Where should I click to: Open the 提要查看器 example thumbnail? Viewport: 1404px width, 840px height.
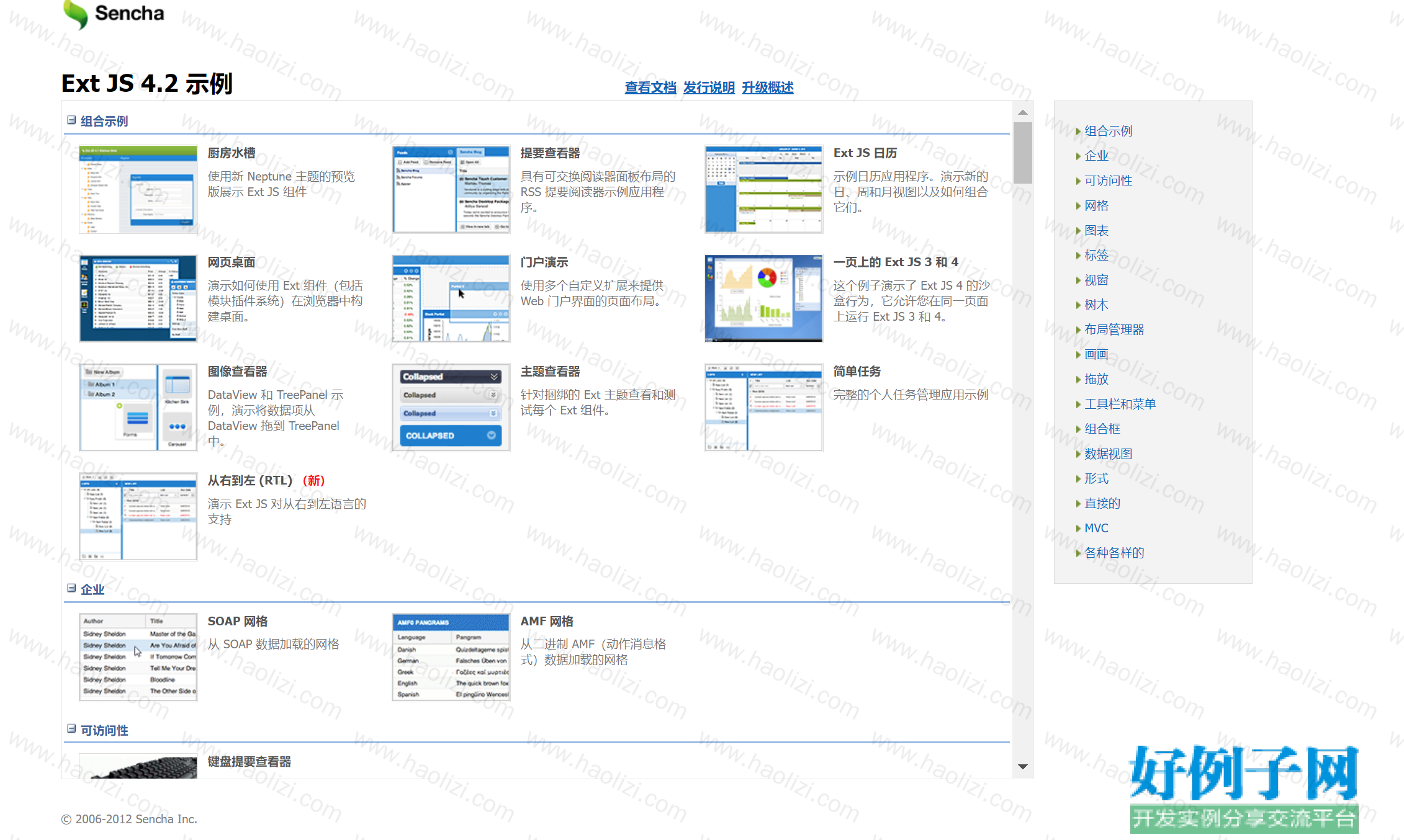click(451, 189)
